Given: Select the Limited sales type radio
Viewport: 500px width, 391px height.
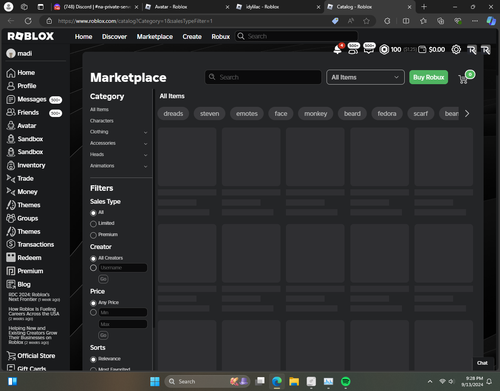Looking at the screenshot, I should [93, 224].
